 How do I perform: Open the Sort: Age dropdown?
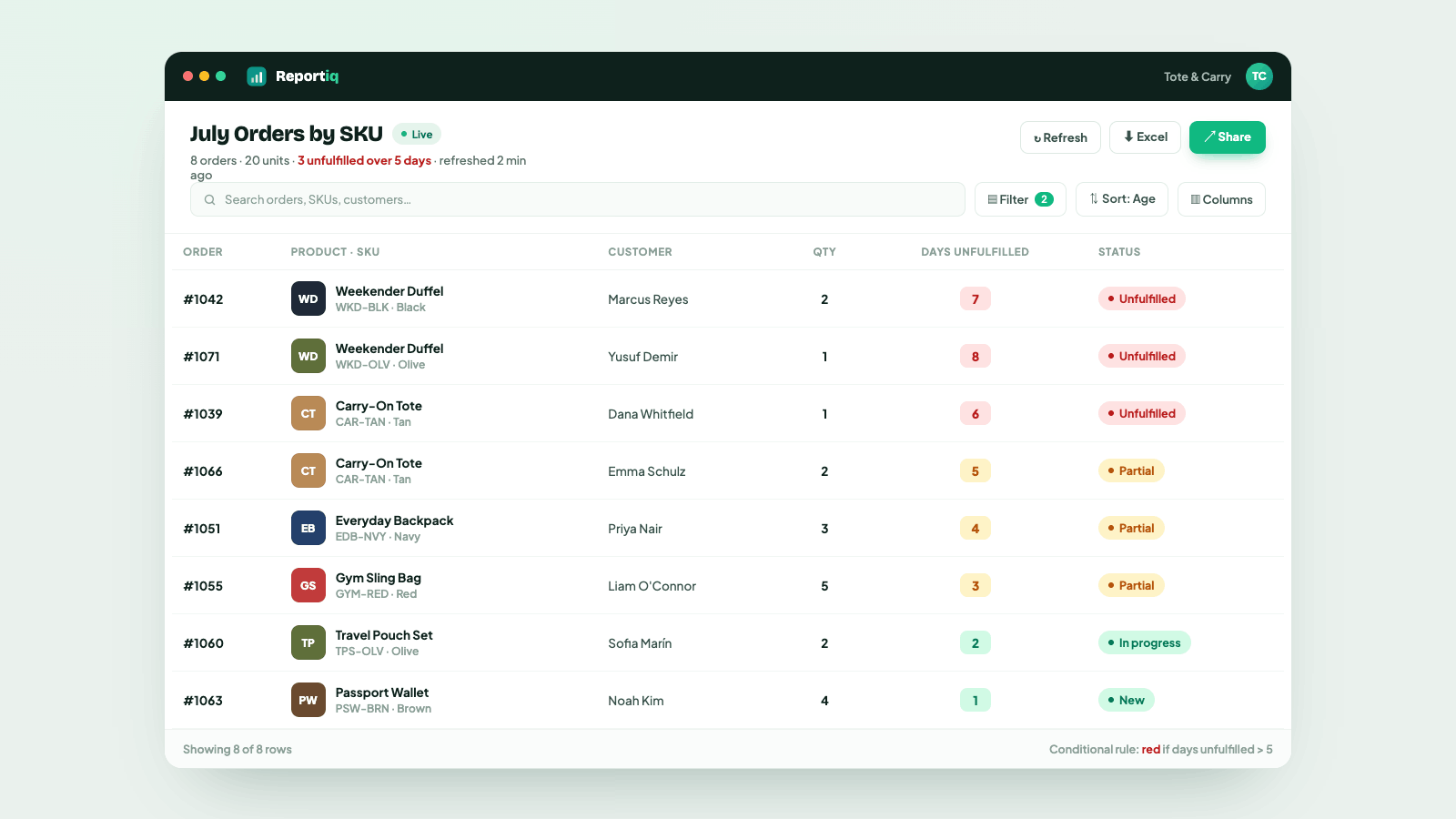coord(1122,199)
